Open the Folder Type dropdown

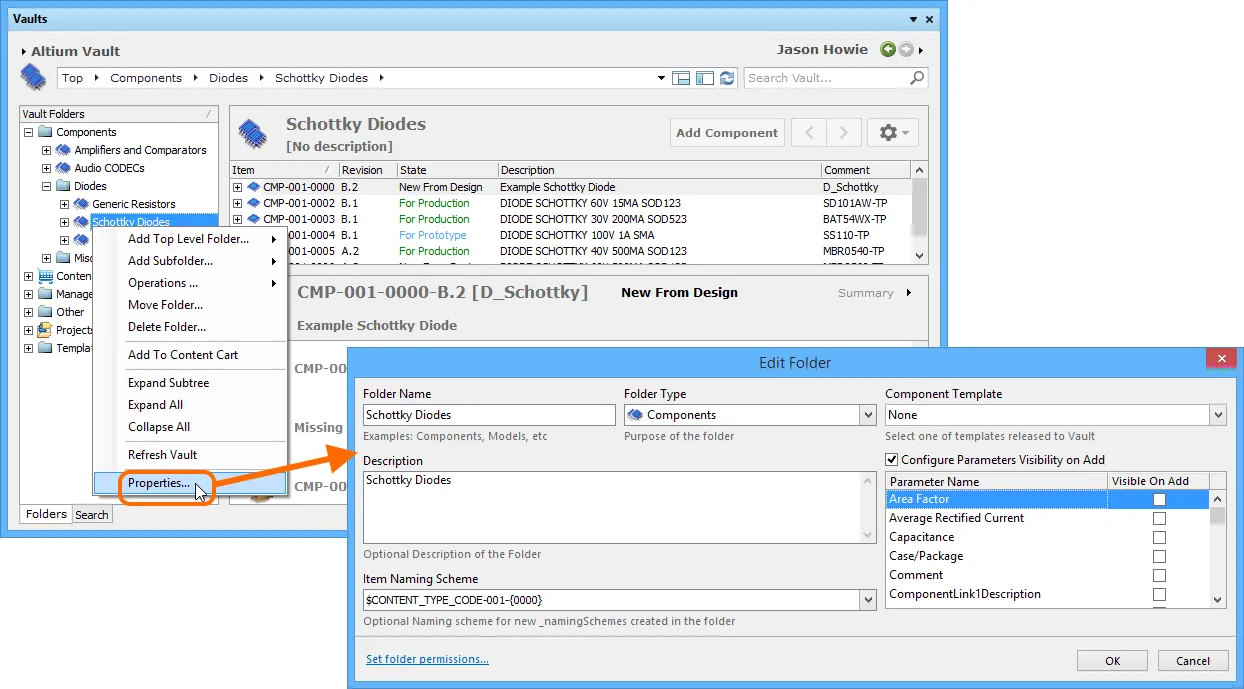867,415
